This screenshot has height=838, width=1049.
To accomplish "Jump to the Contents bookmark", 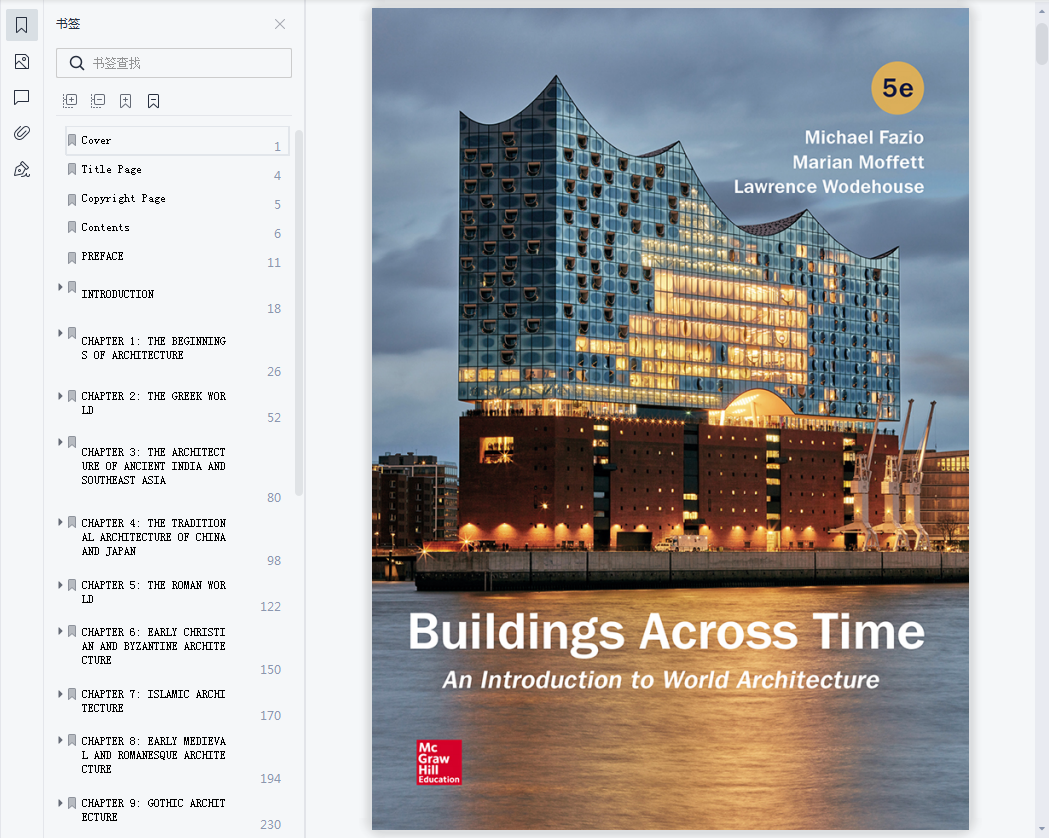I will coord(105,228).
